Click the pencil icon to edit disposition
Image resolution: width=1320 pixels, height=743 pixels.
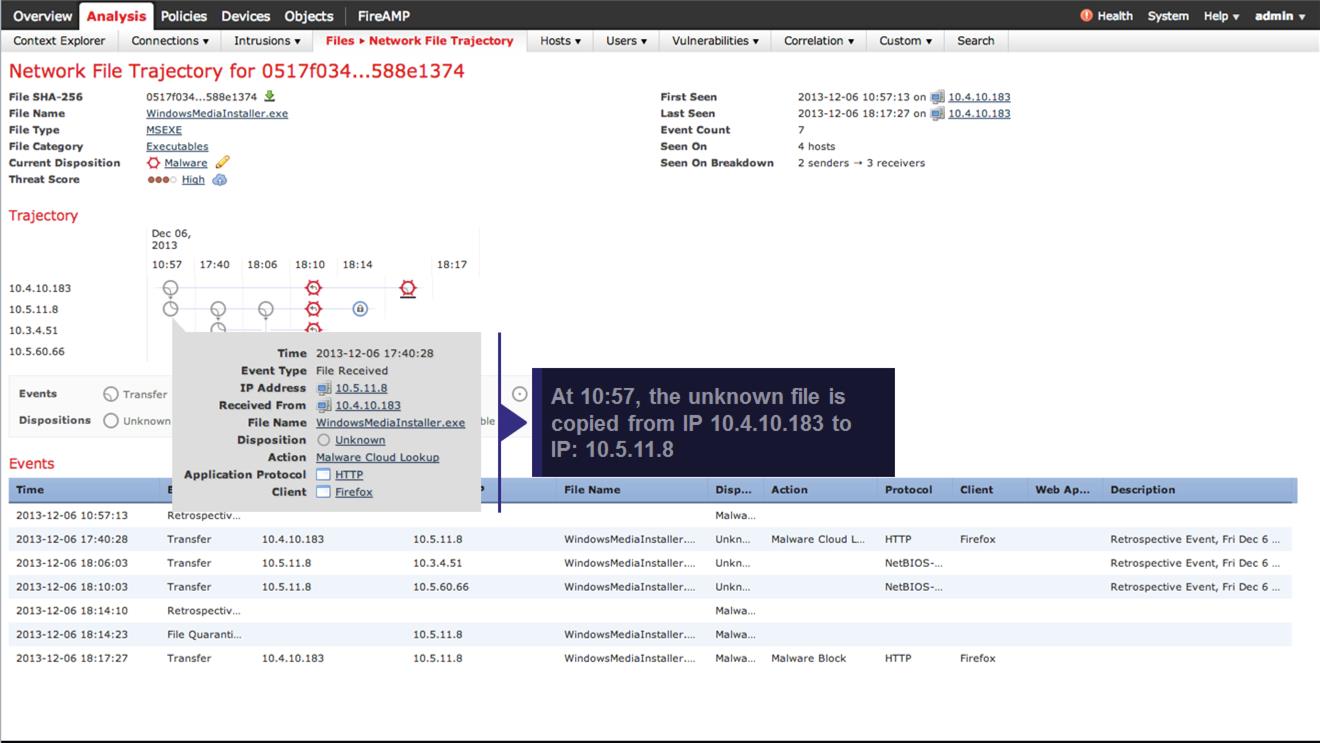(x=223, y=163)
